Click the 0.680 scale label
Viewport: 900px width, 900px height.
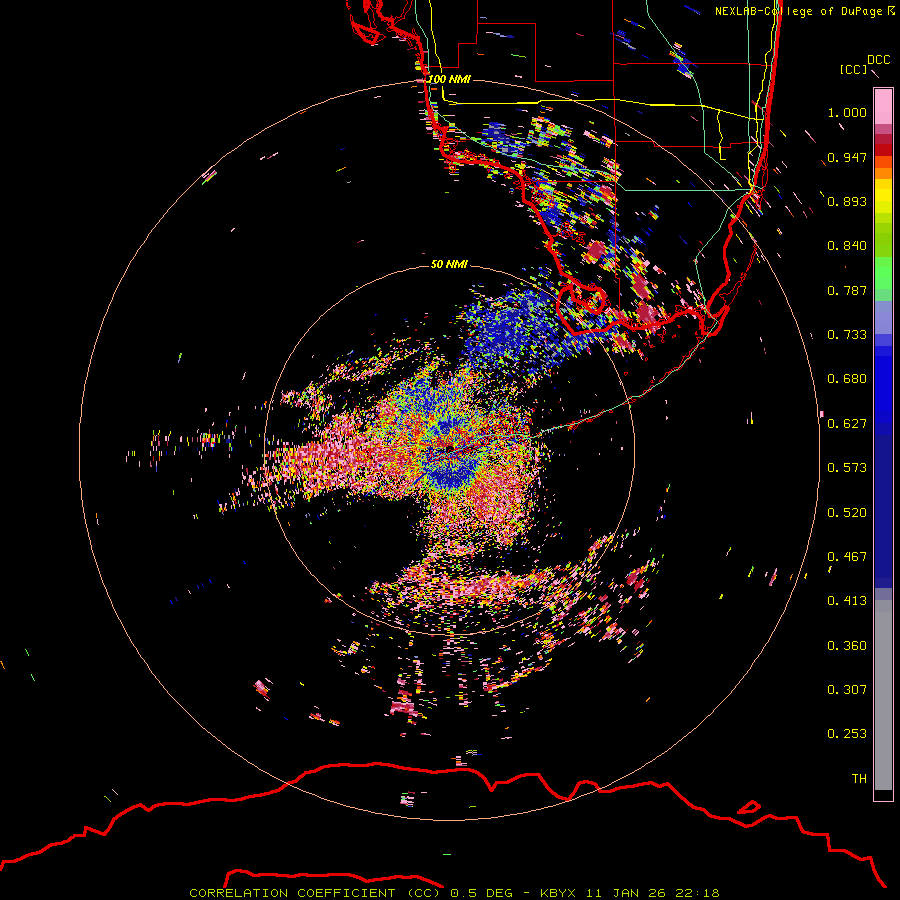click(847, 379)
